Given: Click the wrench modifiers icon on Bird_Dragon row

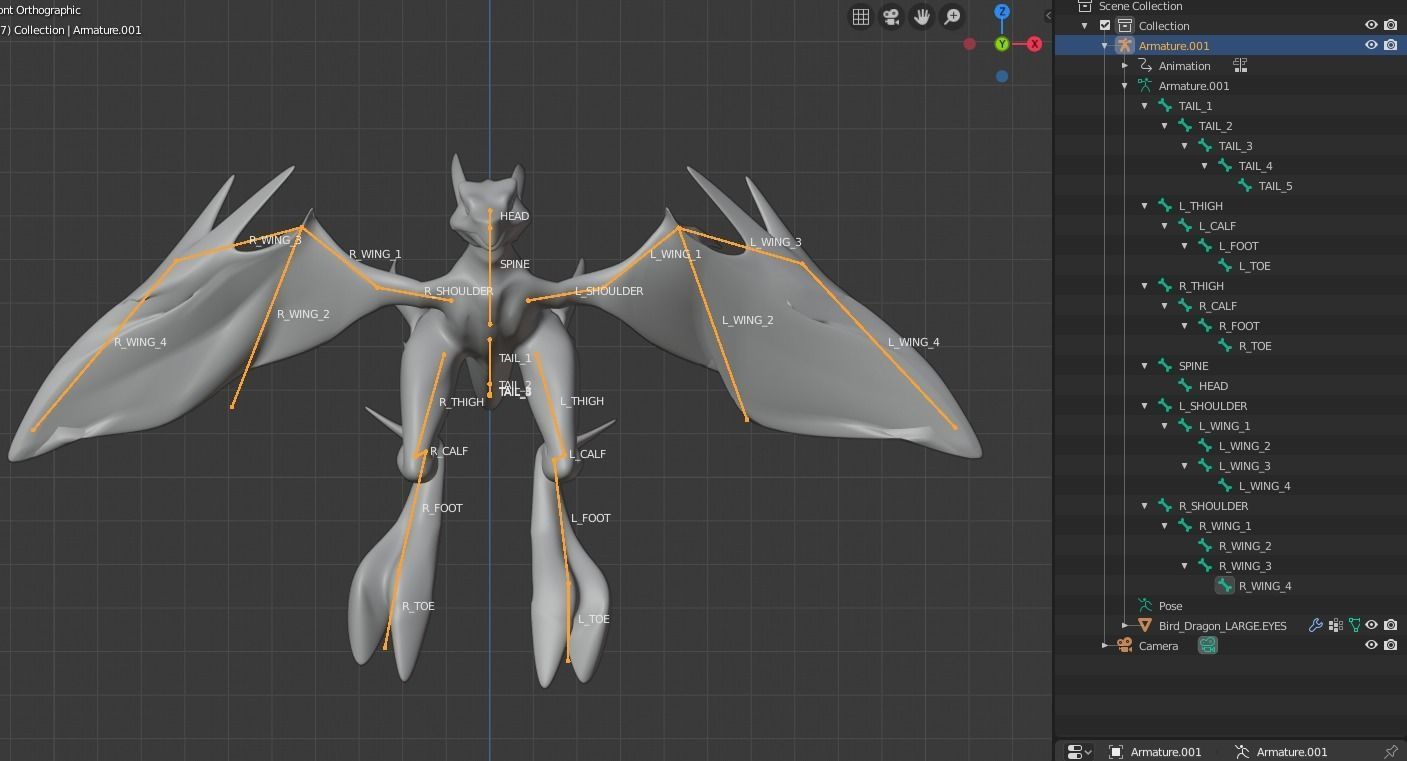Looking at the screenshot, I should [1316, 626].
